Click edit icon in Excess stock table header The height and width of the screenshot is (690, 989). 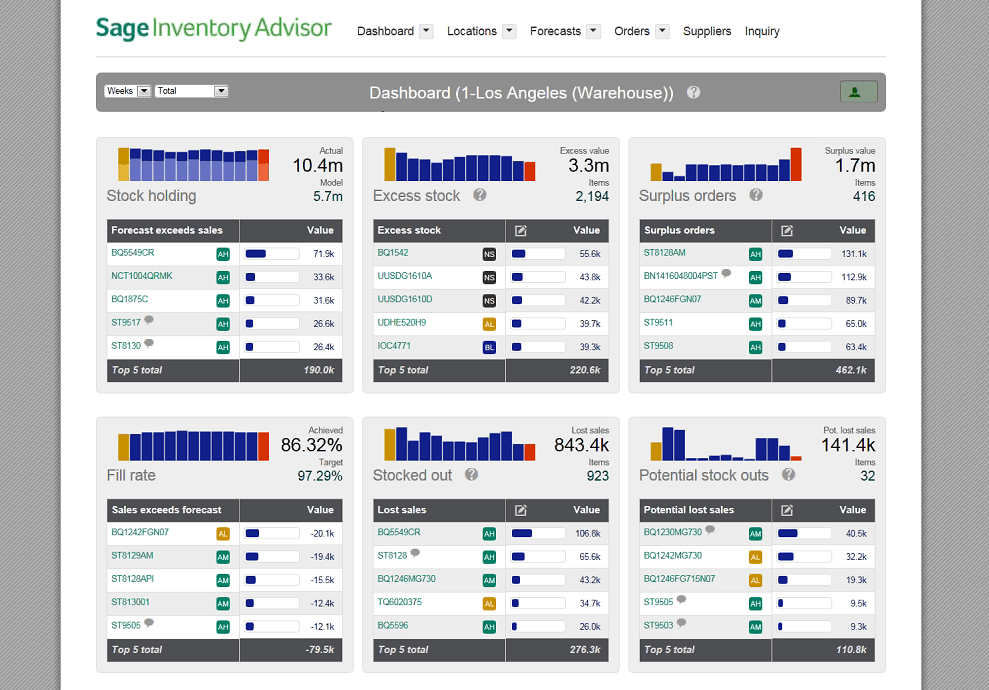coord(520,231)
